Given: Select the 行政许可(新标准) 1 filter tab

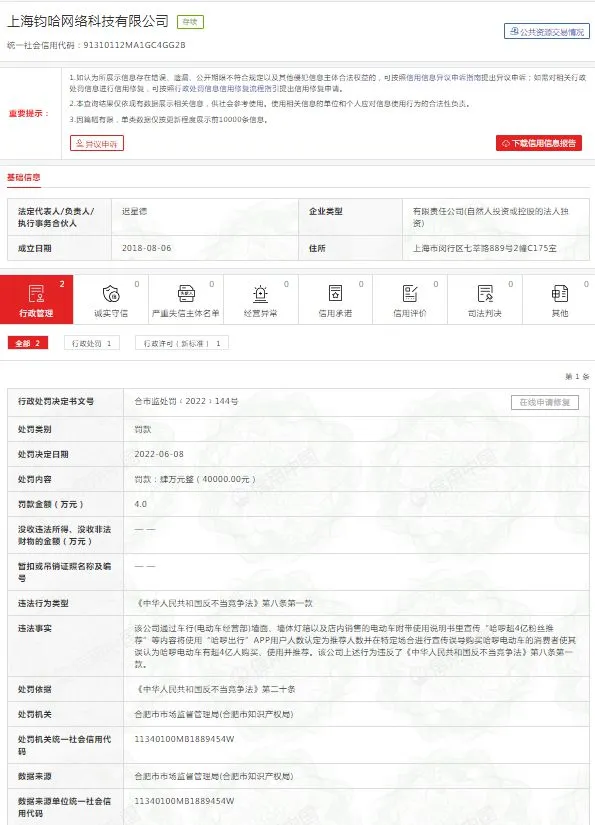Looking at the screenshot, I should tap(181, 343).
